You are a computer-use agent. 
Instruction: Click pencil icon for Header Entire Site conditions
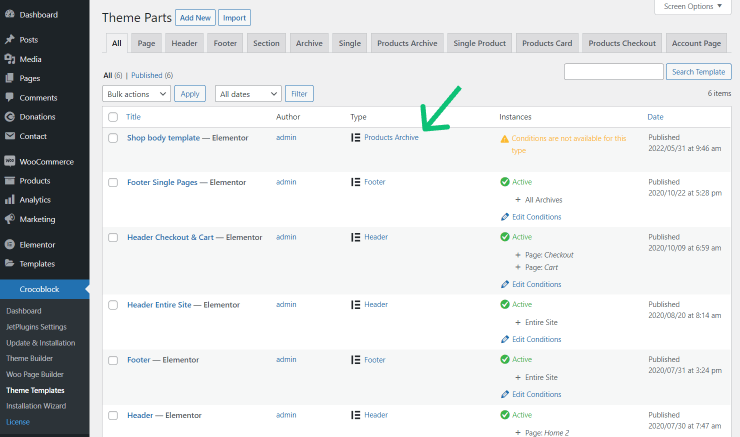[505, 339]
